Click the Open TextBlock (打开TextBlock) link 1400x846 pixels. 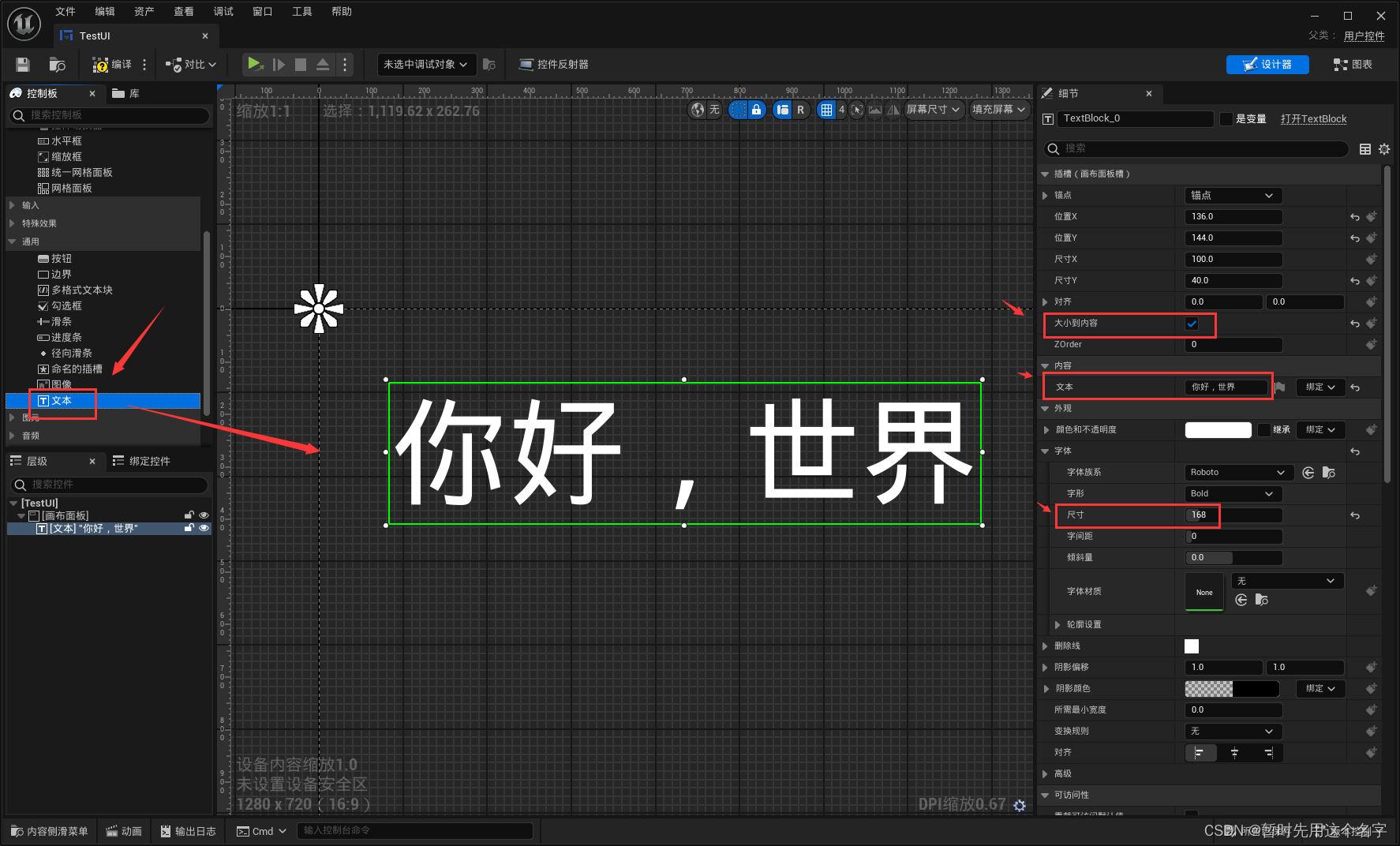(1314, 119)
